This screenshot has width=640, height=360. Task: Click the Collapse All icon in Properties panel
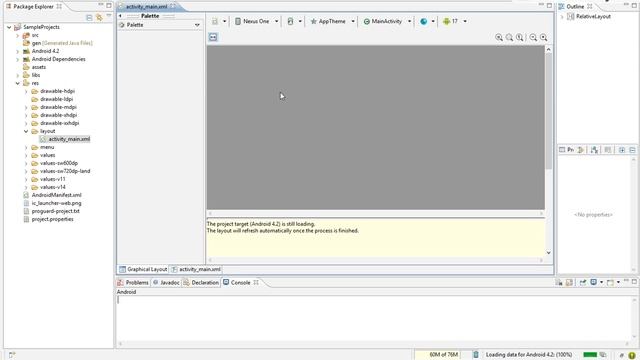632,150
